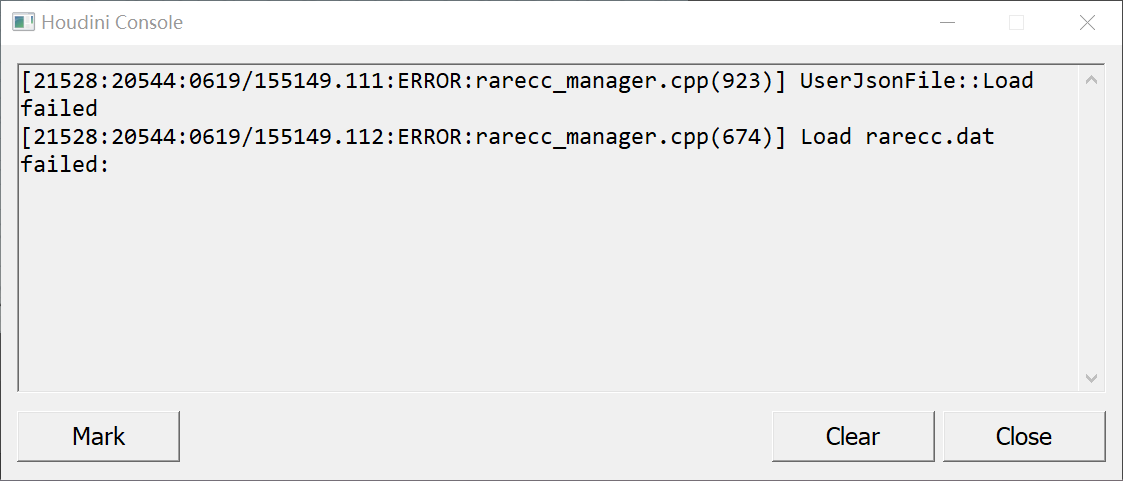Click the Houdini Console title text
1123x481 pixels.
tap(112, 23)
